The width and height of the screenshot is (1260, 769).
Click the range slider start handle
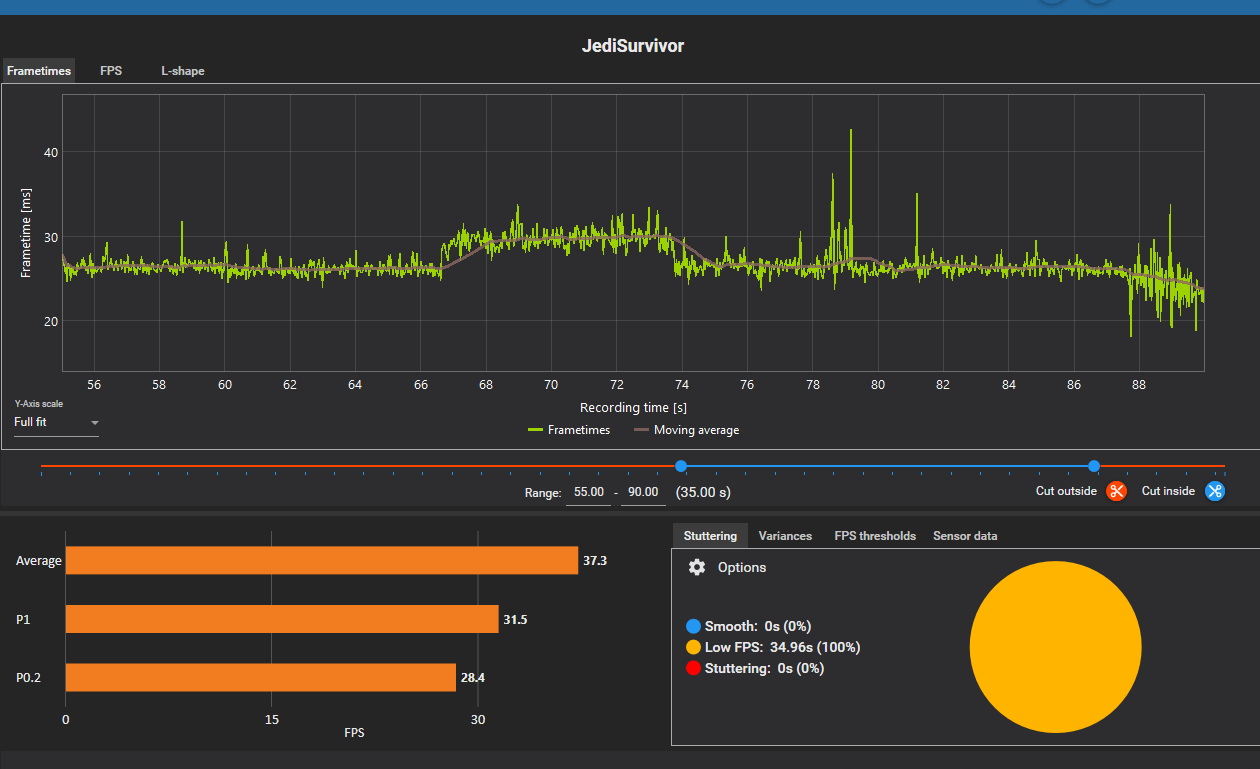point(681,466)
